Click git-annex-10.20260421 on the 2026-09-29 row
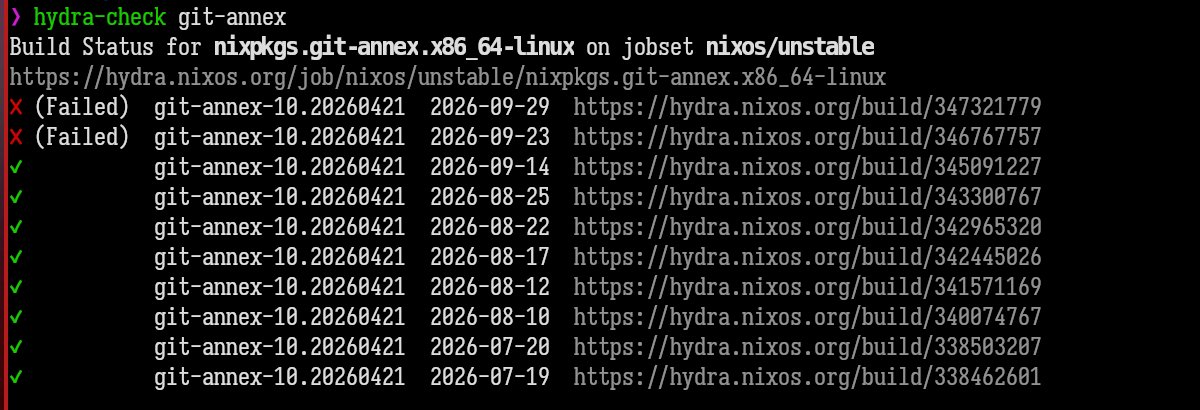Screen dimensions: 1200x410 [280, 107]
